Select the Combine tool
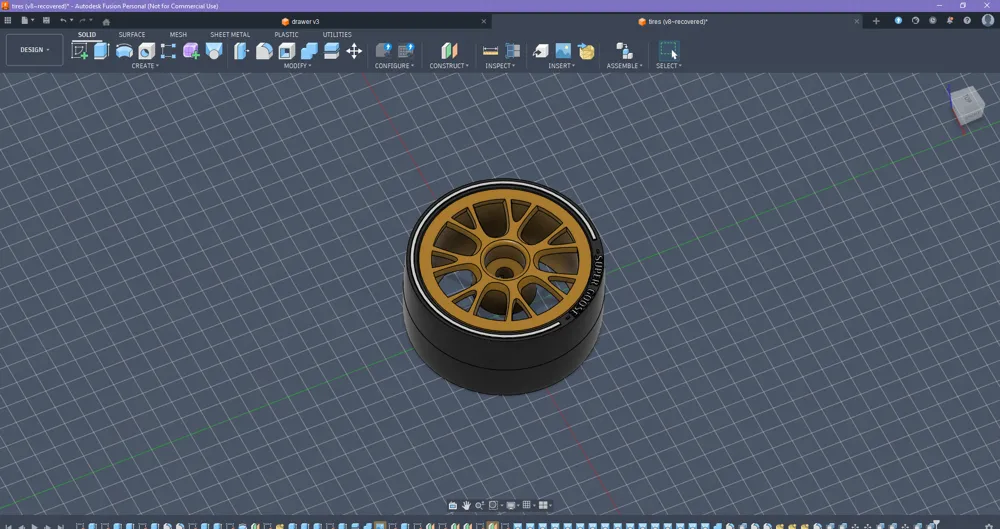Image resolution: width=1000 pixels, height=529 pixels. 309,51
